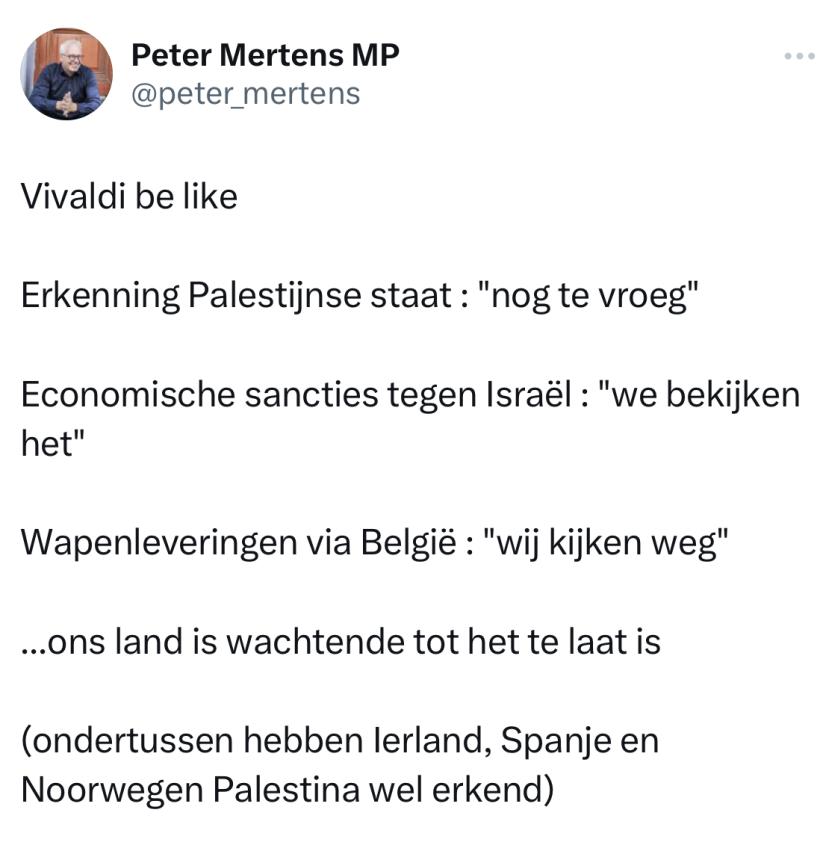Click the "Vivaldi be like" opening line

(x=129, y=197)
